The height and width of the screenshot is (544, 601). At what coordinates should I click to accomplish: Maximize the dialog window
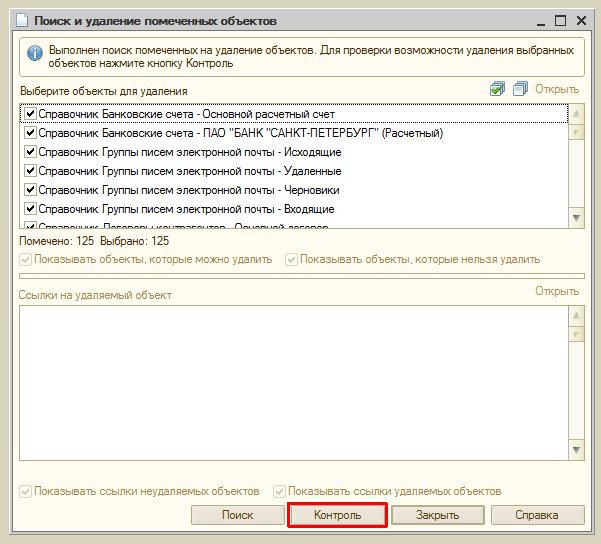point(561,20)
